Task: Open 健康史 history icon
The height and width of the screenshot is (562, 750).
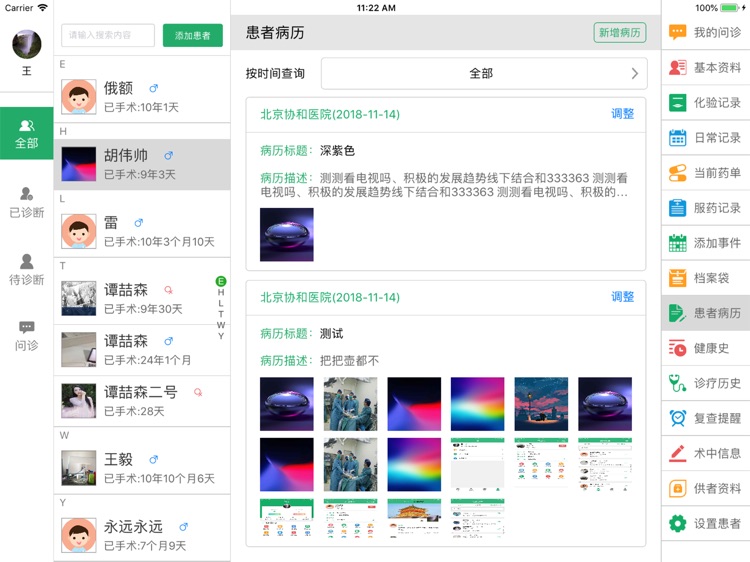Action: coord(677,348)
